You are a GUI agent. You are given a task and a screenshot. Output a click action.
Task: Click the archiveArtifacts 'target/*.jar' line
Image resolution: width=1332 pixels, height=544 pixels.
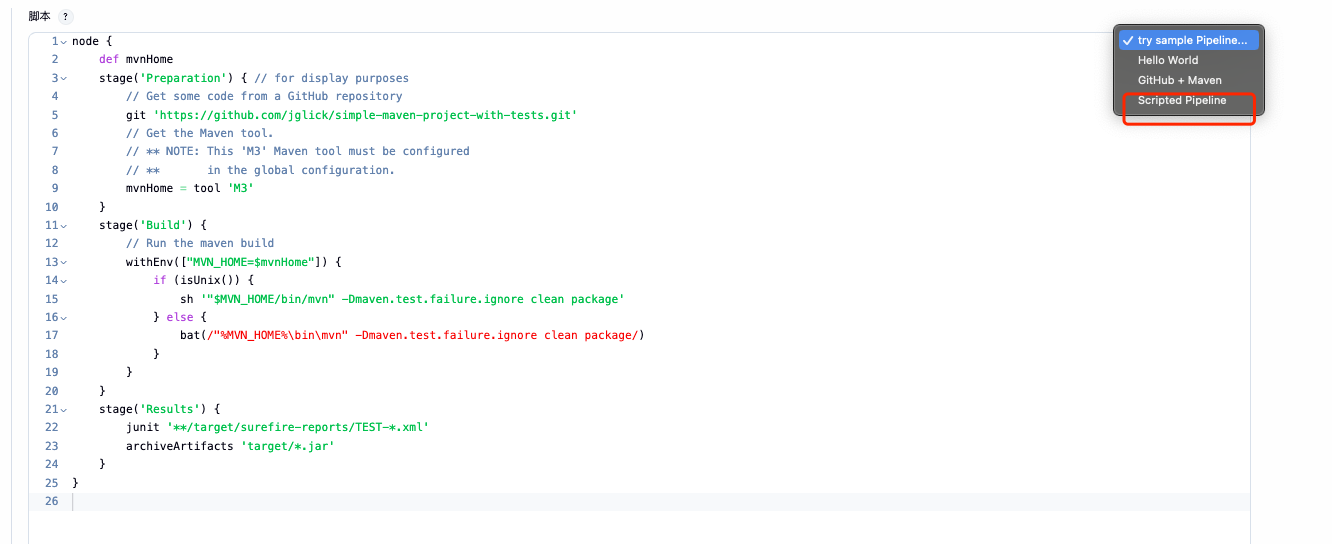pos(230,445)
